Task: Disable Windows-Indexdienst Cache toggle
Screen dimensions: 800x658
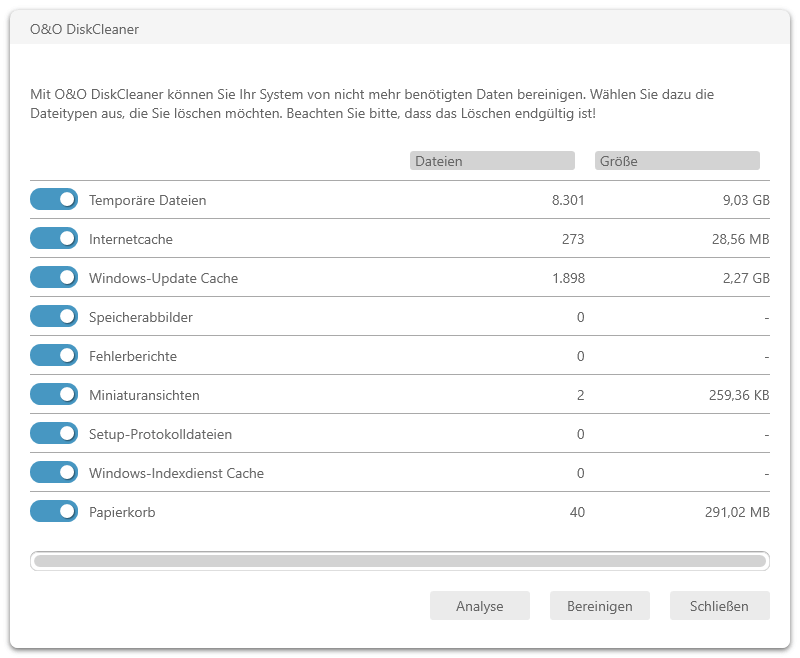Action: click(54, 472)
